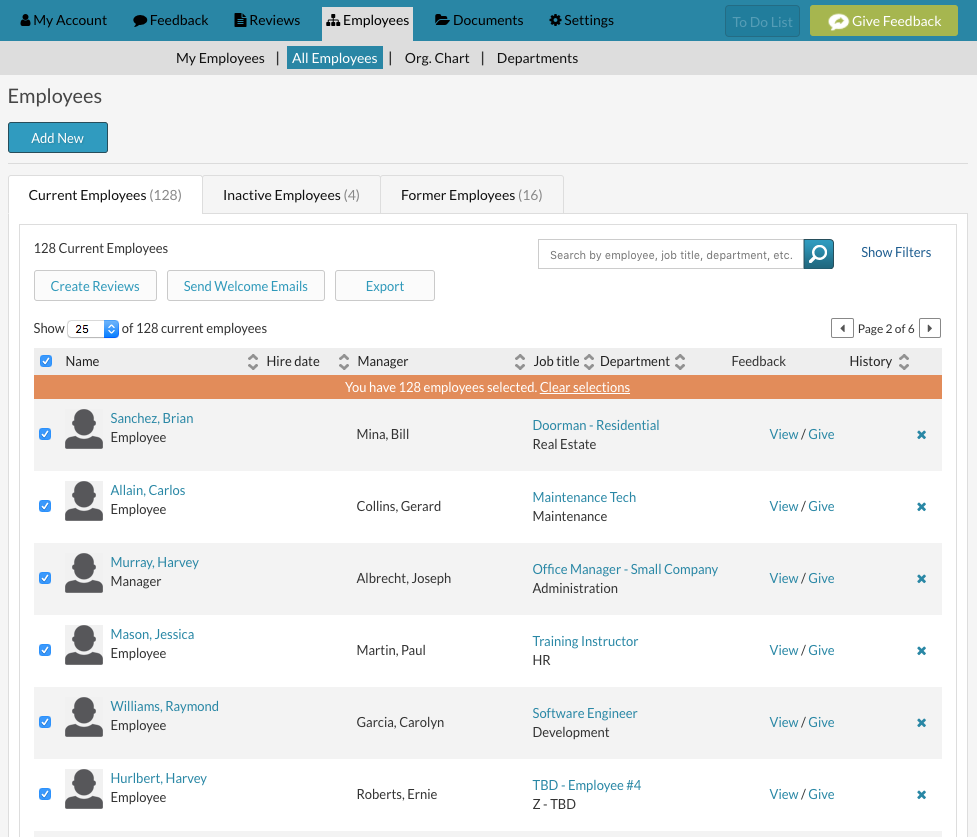Open the Reviews menu
Viewport: 977px width, 837px height.
[267, 21]
